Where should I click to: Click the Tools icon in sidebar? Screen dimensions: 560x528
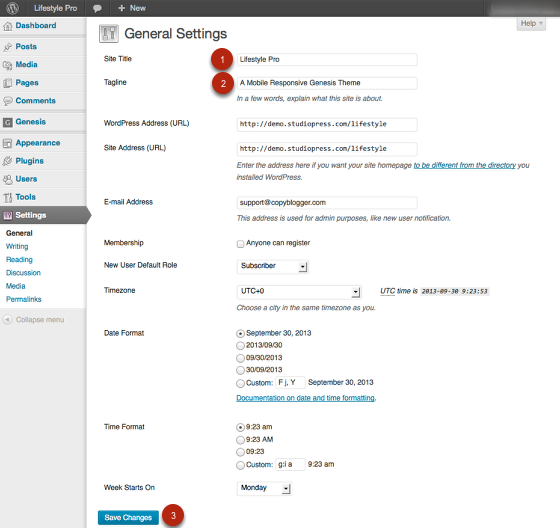click(8, 197)
